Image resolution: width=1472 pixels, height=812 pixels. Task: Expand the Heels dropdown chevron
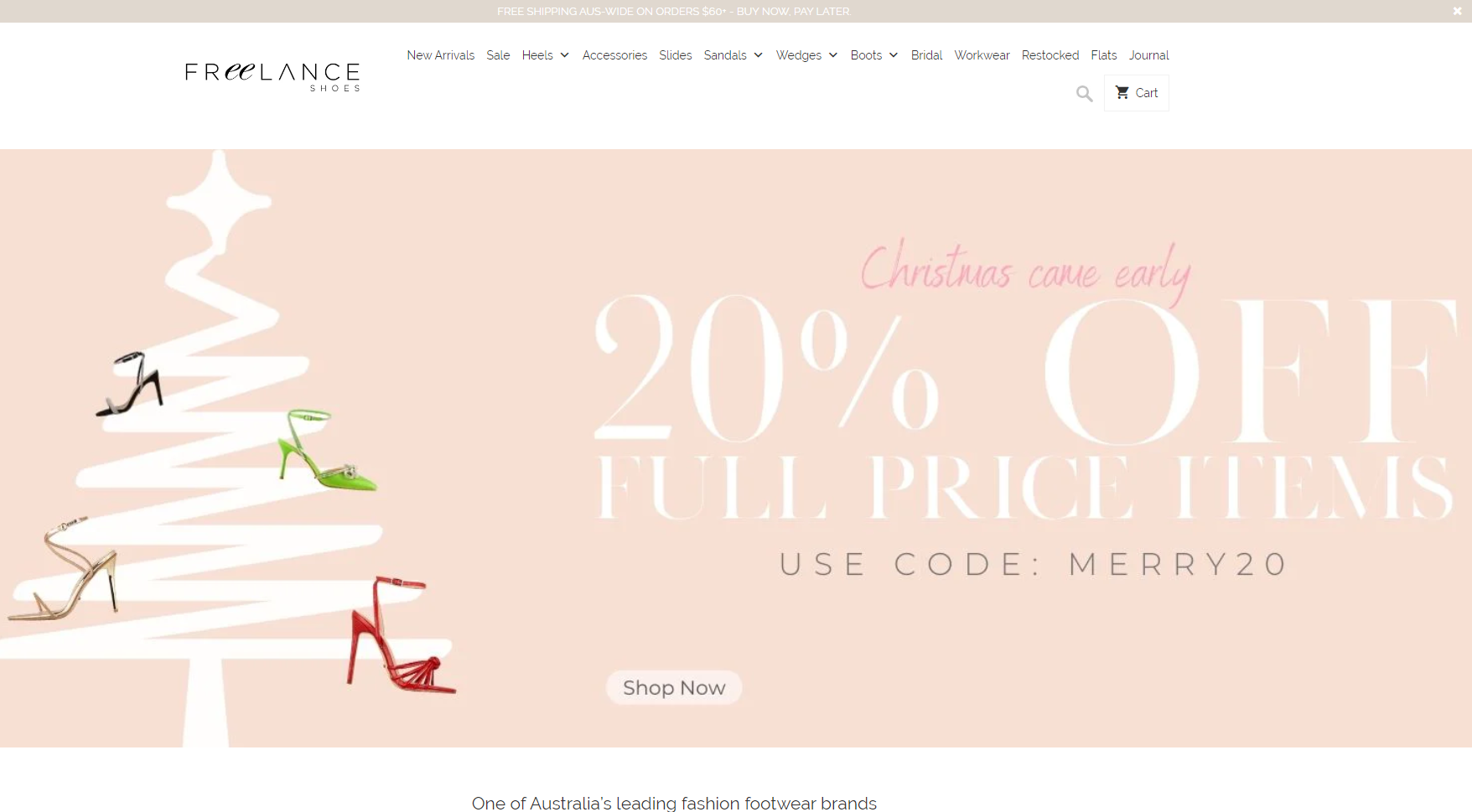pos(565,55)
